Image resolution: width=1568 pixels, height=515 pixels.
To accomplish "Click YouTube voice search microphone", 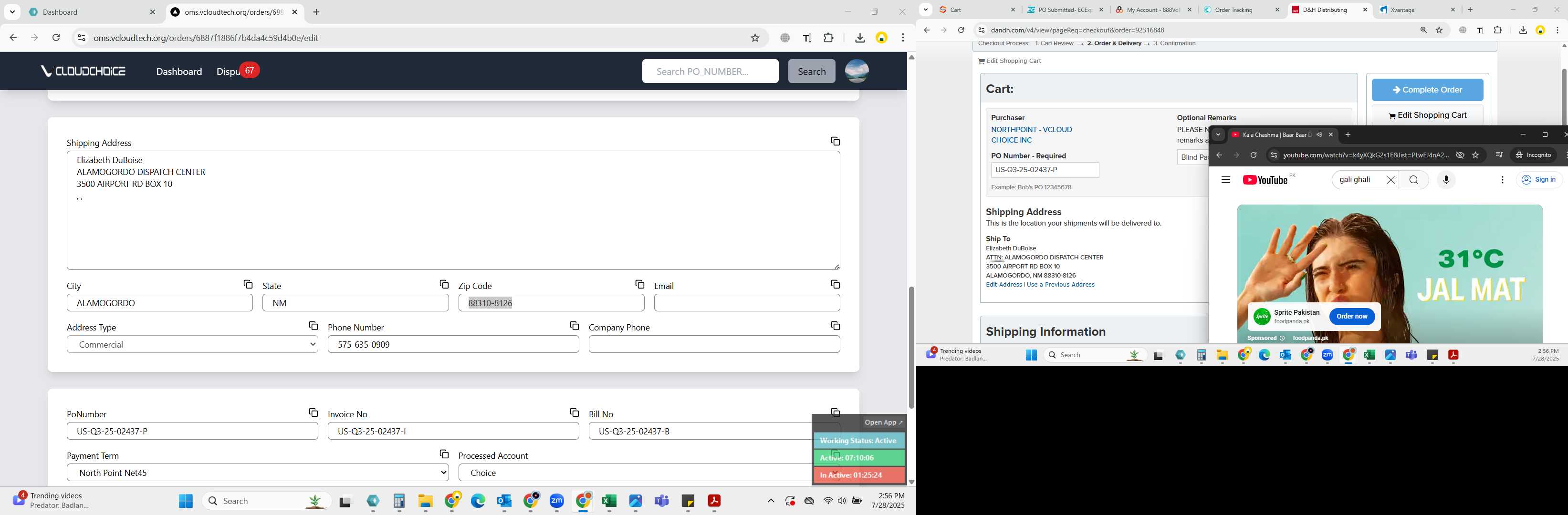I will [x=1446, y=180].
